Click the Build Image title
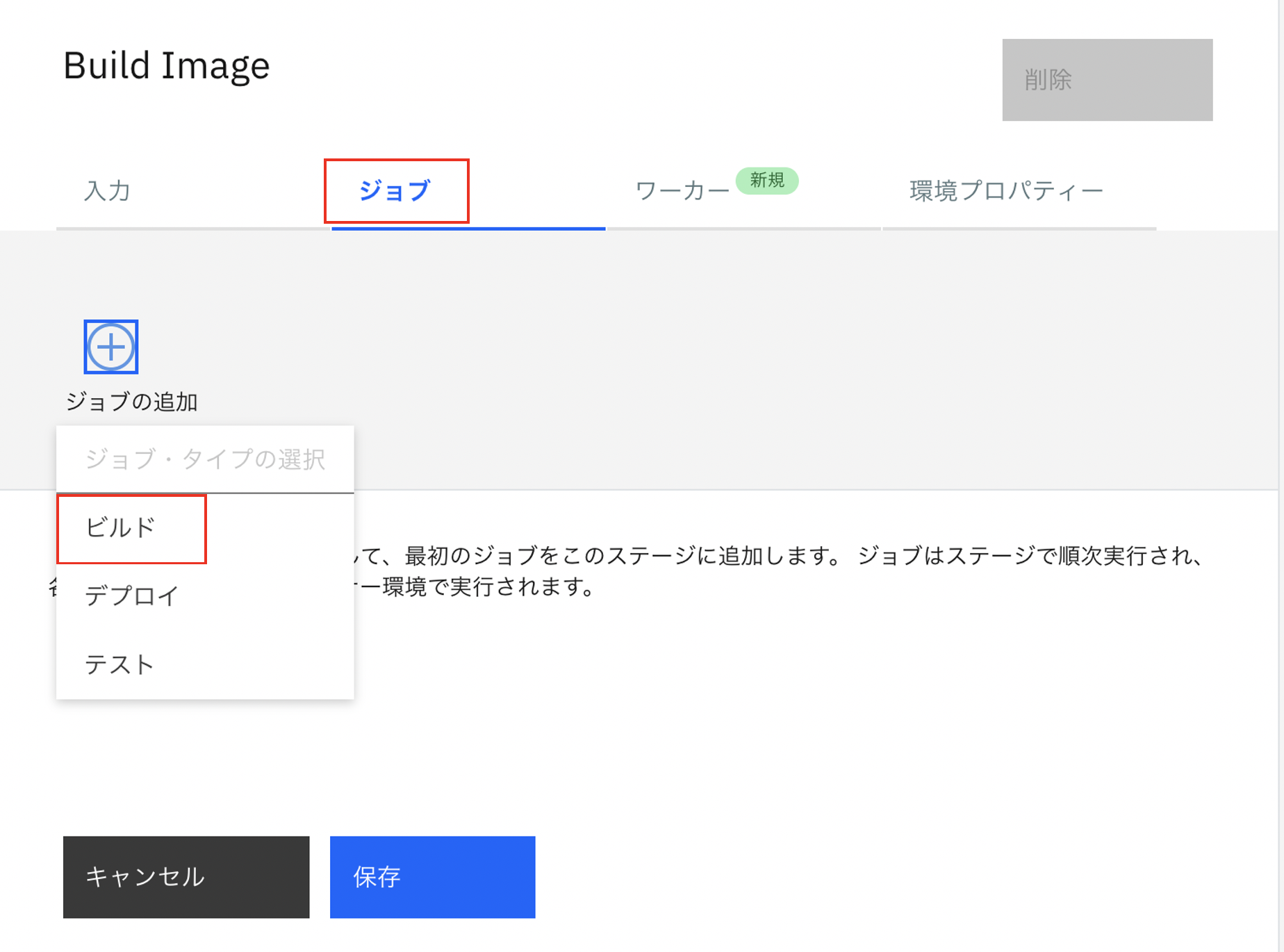This screenshot has width=1284, height=952. [165, 65]
